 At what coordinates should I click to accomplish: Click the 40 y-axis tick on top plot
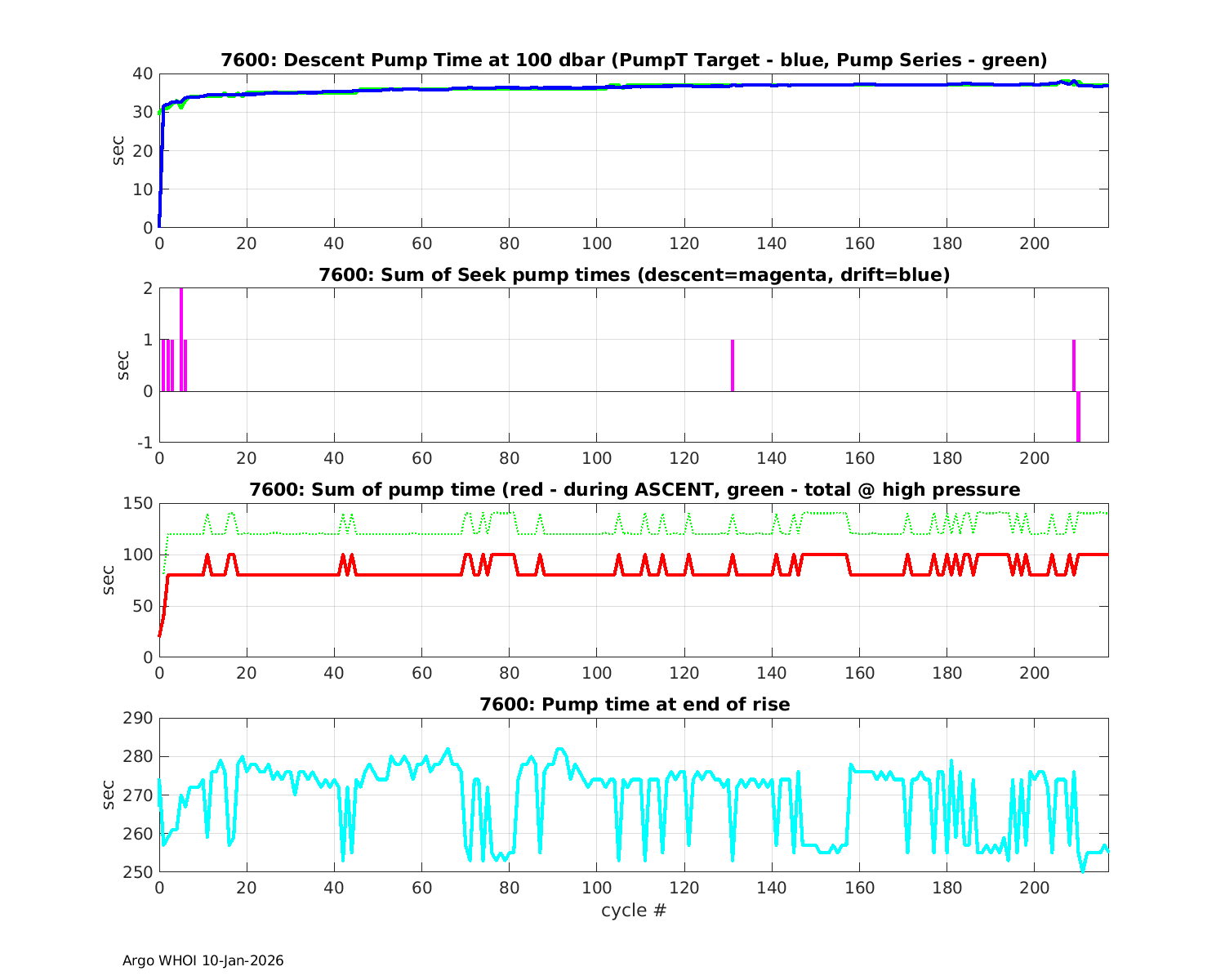pyautogui.click(x=142, y=73)
